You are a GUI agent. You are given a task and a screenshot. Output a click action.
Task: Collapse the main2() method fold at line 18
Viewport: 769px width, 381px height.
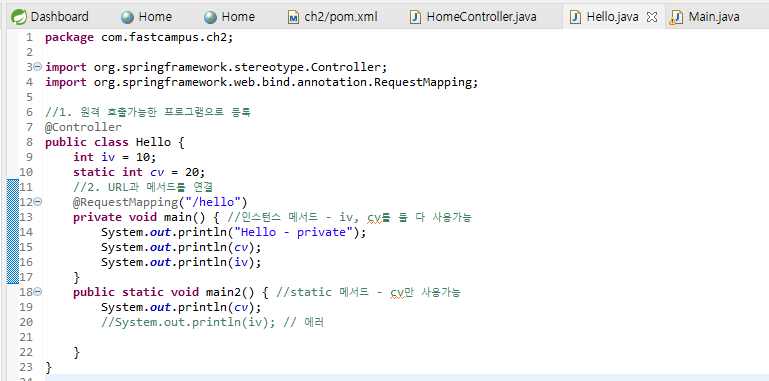click(x=38, y=292)
